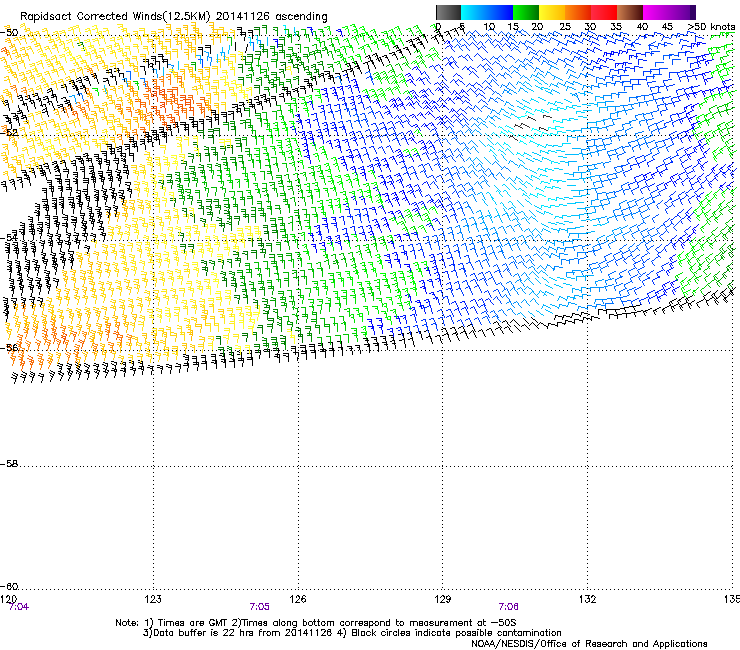This screenshot has width=740, height=650.
Task: Click the legend value '10'
Action: point(489,27)
